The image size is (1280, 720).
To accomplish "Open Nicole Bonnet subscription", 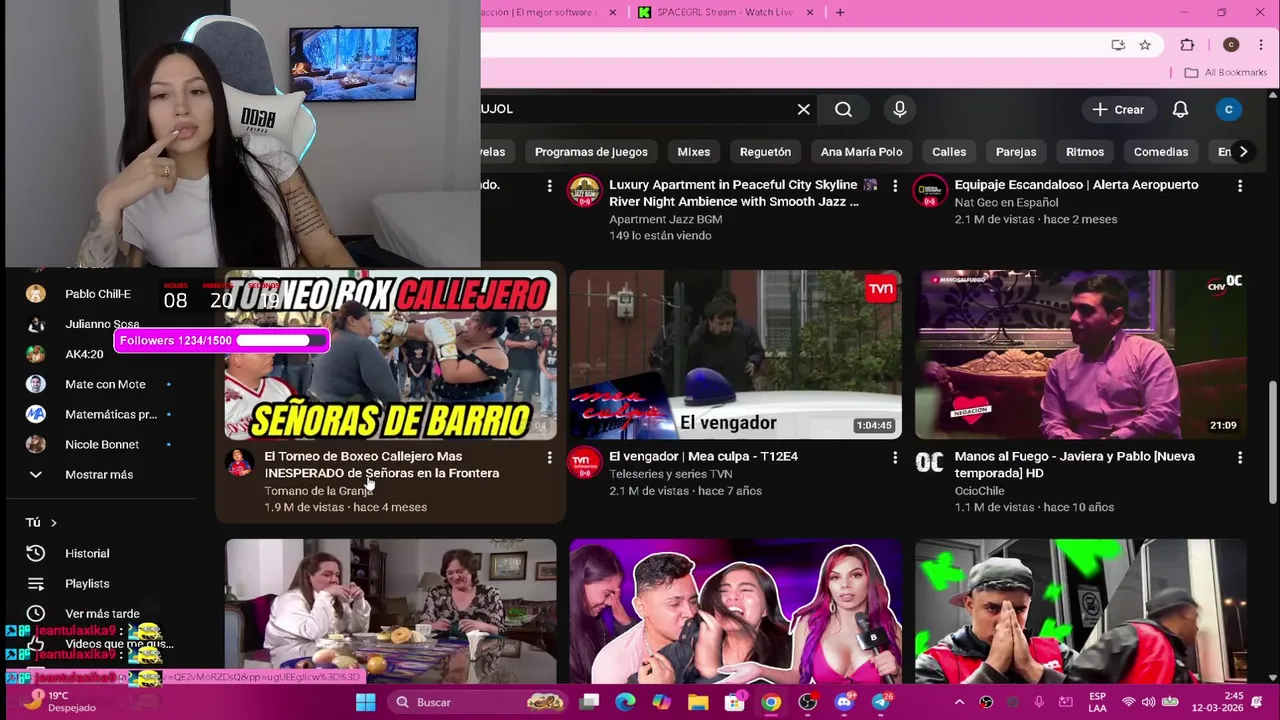I will [x=100, y=444].
